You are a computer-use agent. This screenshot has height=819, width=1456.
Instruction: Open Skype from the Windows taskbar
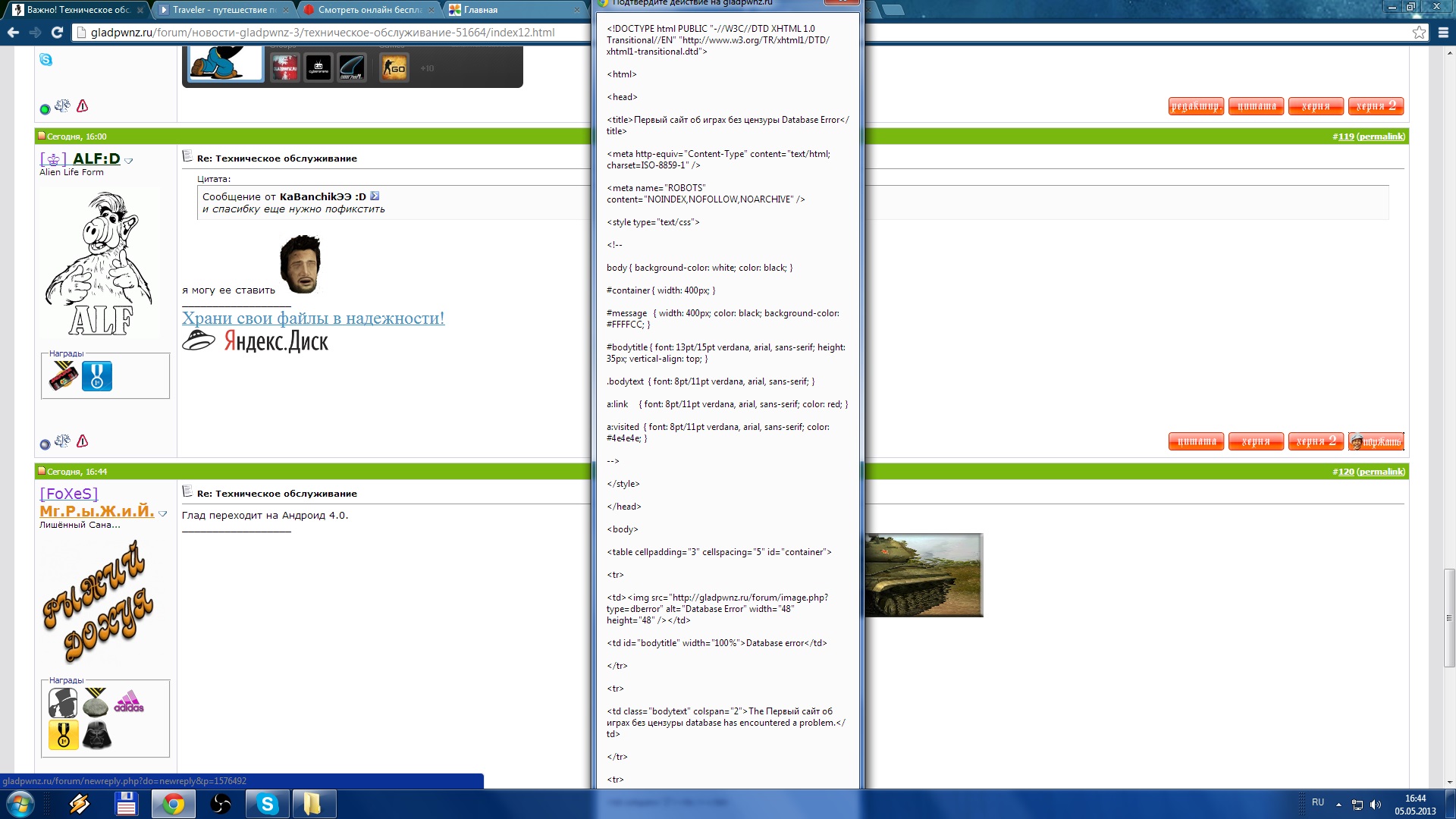coord(267,804)
